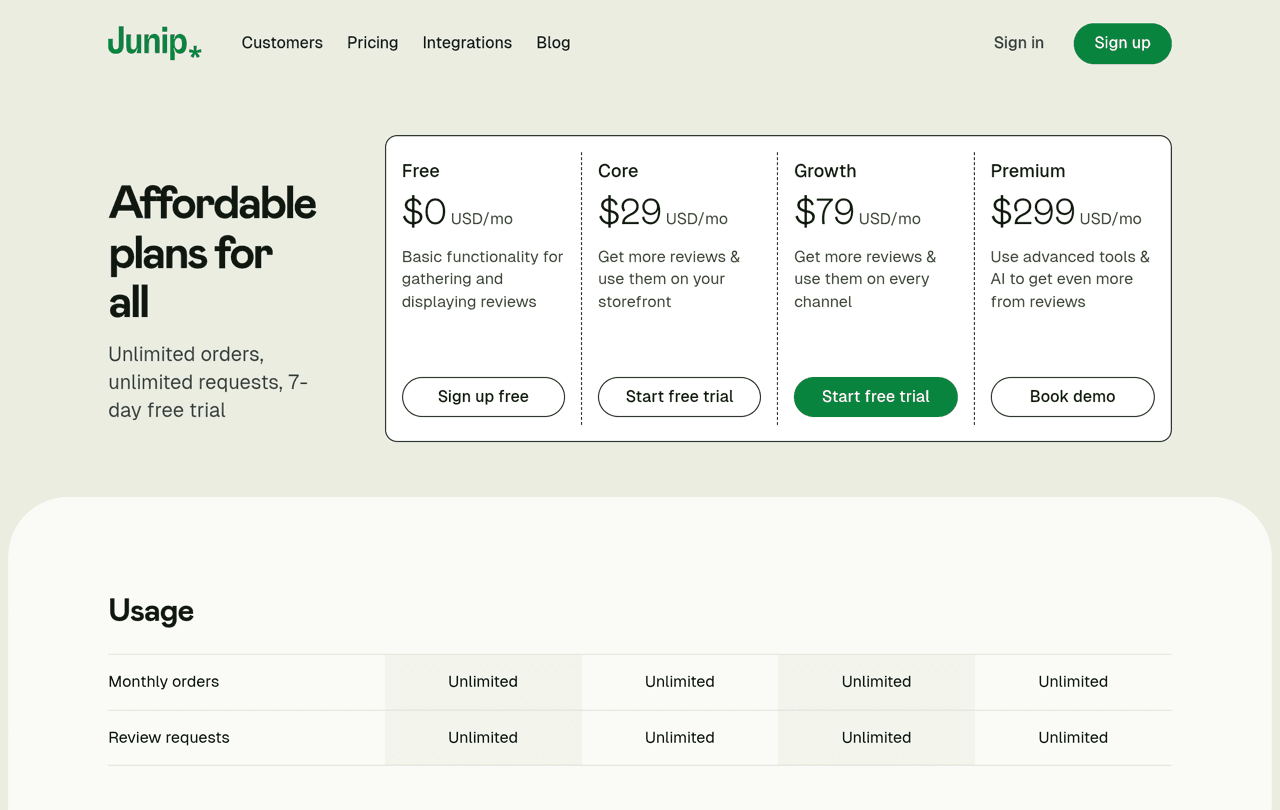This screenshot has height=810, width=1280.
Task: Click the Sign in link
Action: [x=1019, y=43]
